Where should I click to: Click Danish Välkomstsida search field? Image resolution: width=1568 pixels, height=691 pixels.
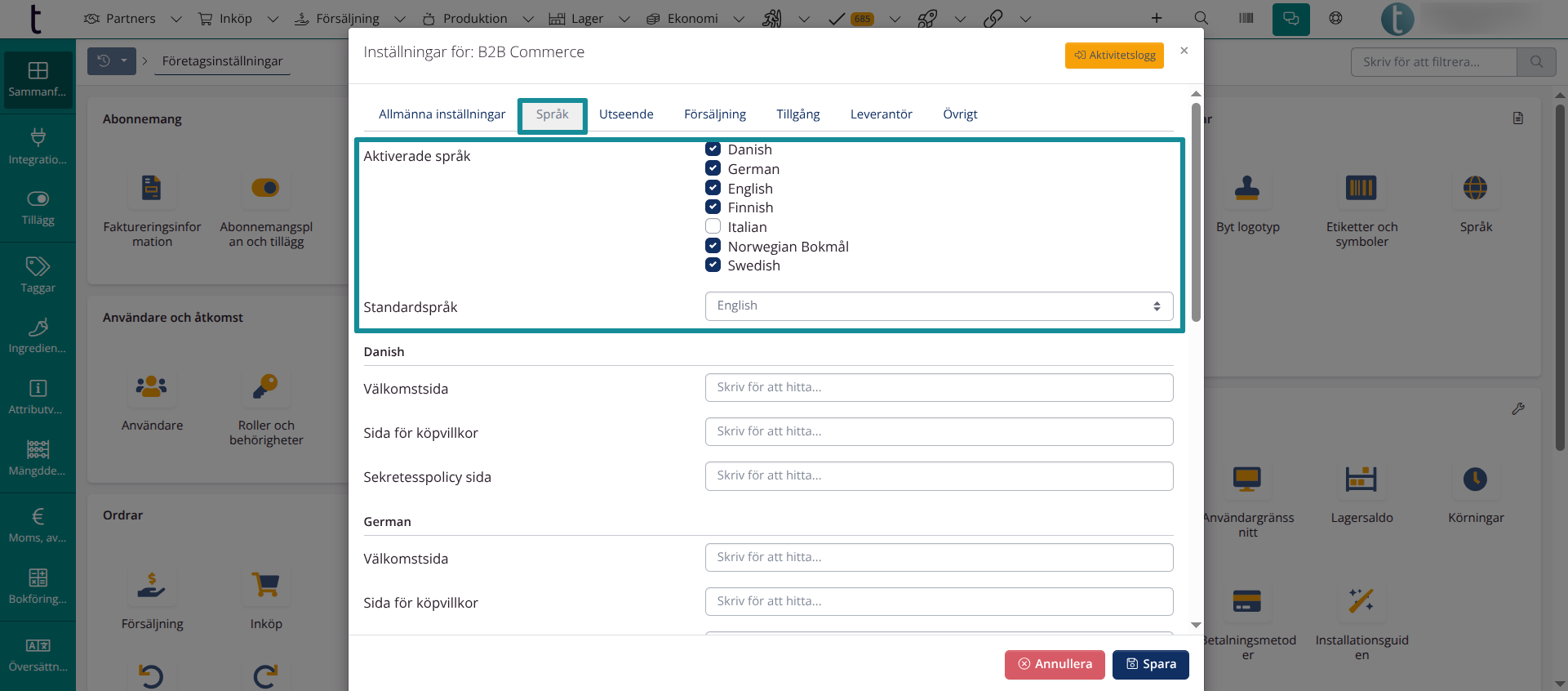(939, 388)
